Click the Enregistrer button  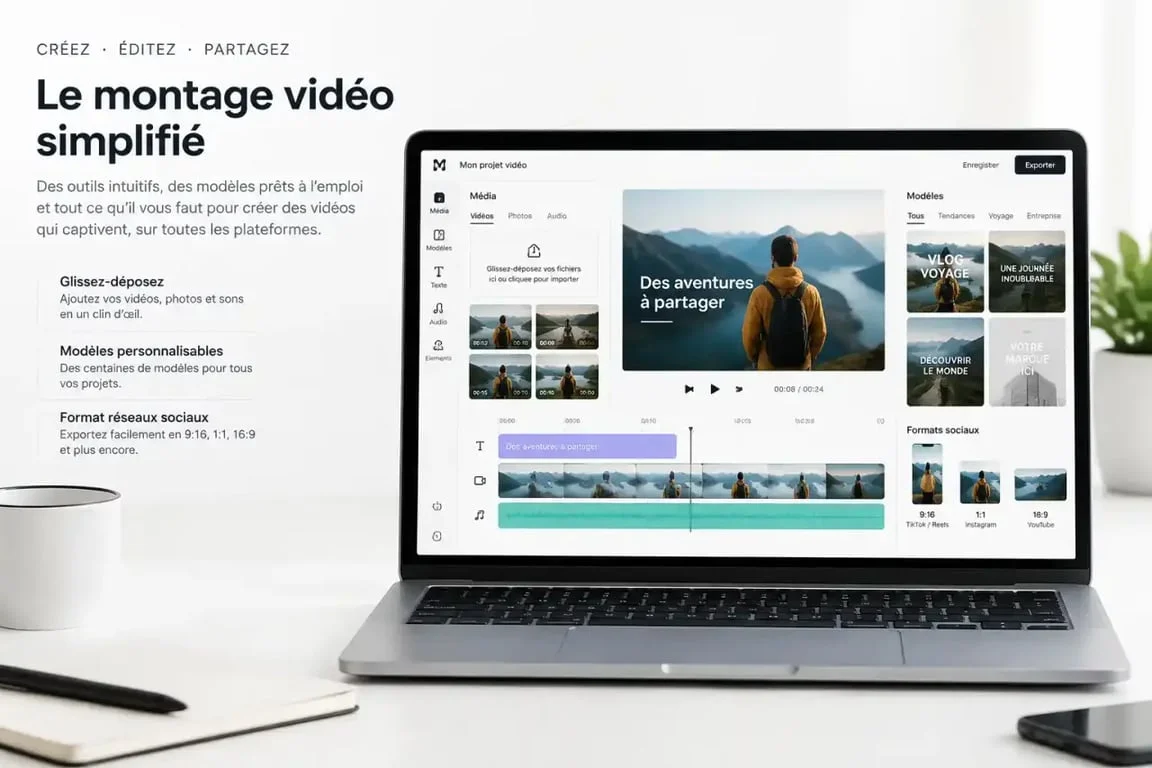coord(981,165)
